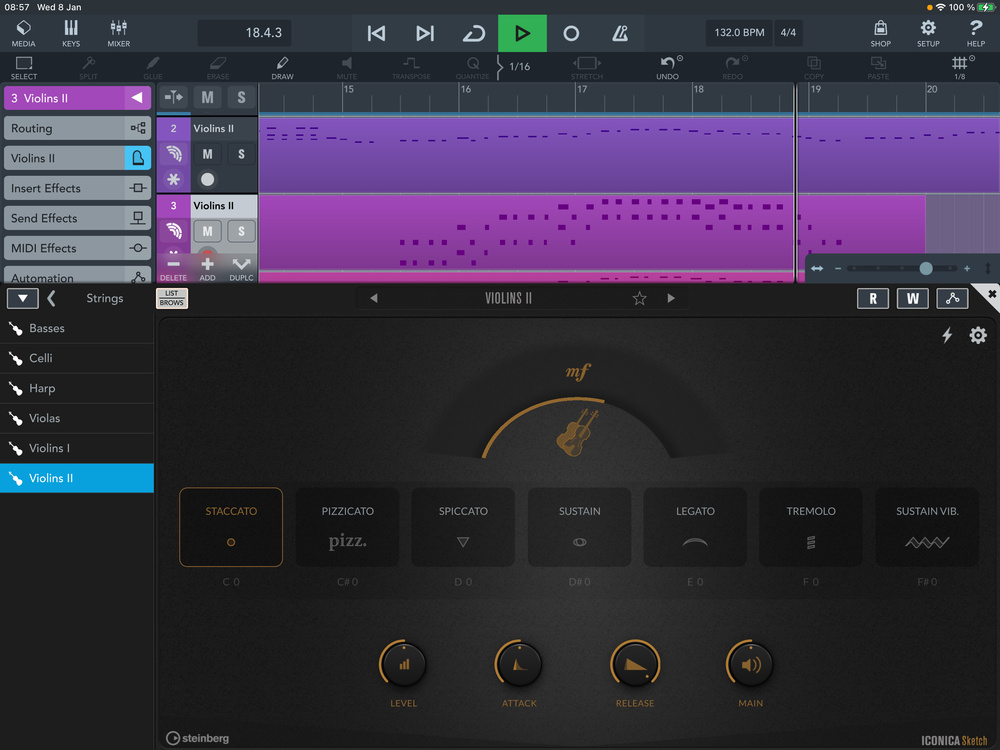The height and width of the screenshot is (750, 1000).
Task: Open the Shop
Action: (881, 33)
